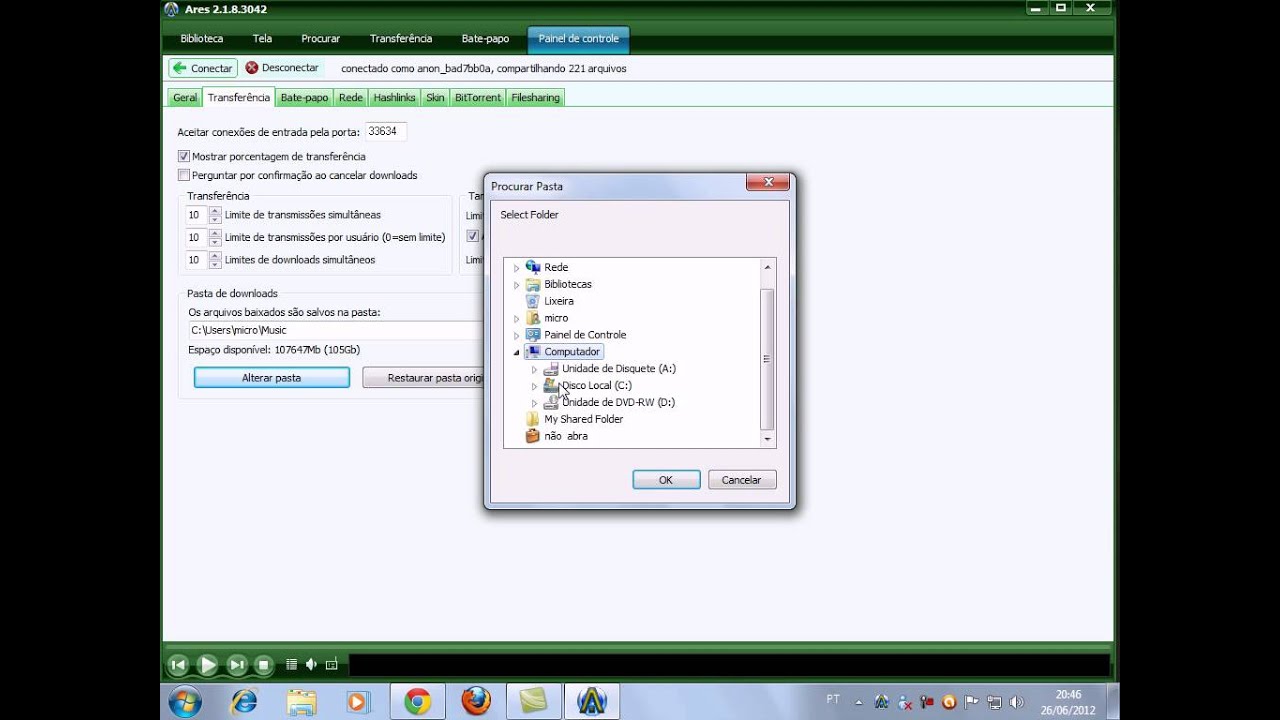
Task: Toggle Mostrar porcentagem de transferência checkbox
Action: tap(184, 157)
